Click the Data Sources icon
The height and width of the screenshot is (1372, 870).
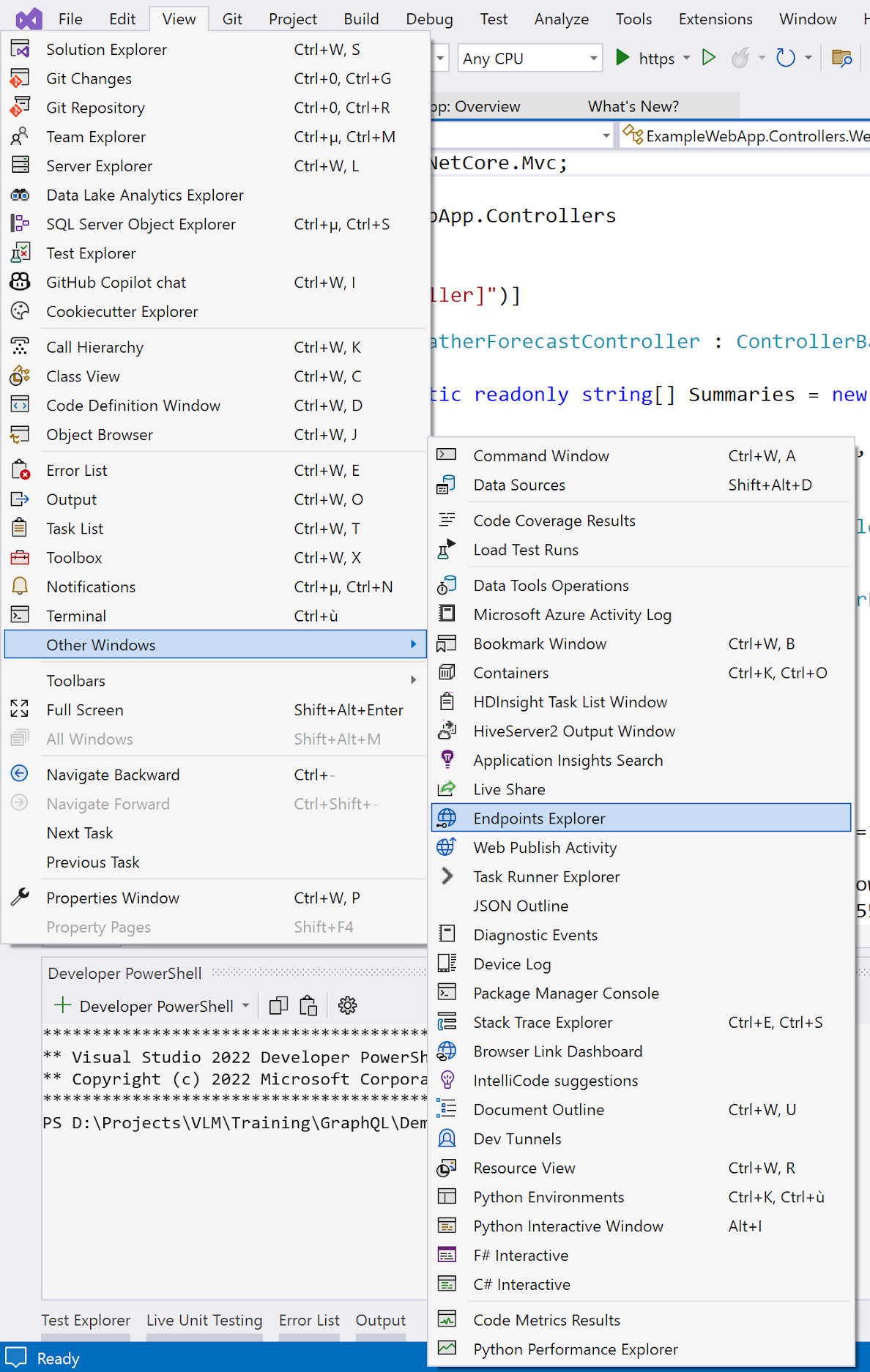click(447, 485)
